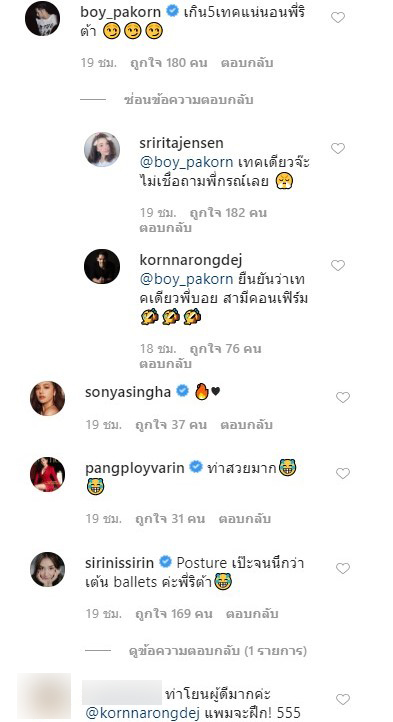Reply to sonyasingha's comment
Screen dimensions: 393x722
point(246,425)
